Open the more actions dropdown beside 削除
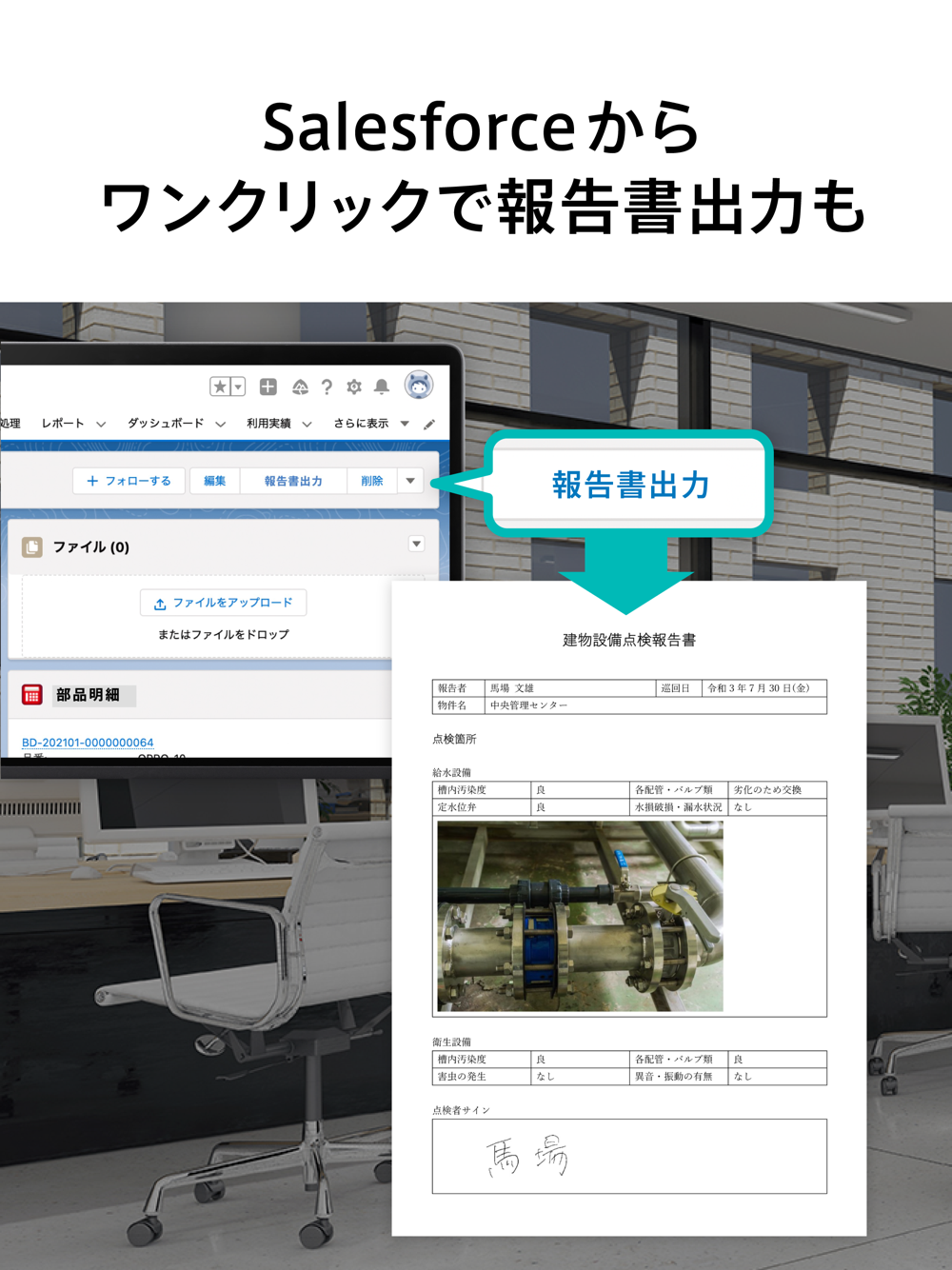952x1270 pixels. [410, 481]
